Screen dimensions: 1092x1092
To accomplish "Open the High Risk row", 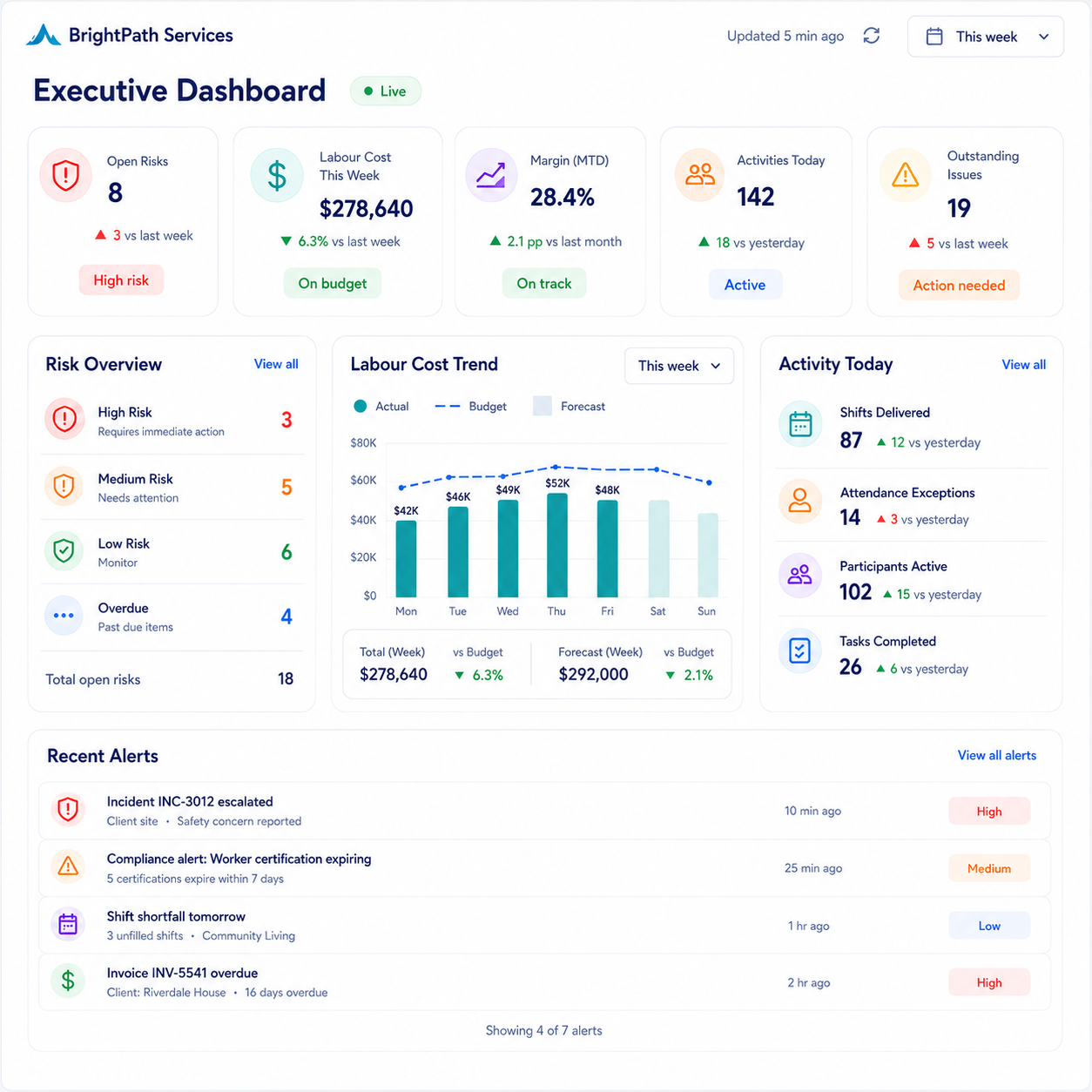I will (172, 421).
